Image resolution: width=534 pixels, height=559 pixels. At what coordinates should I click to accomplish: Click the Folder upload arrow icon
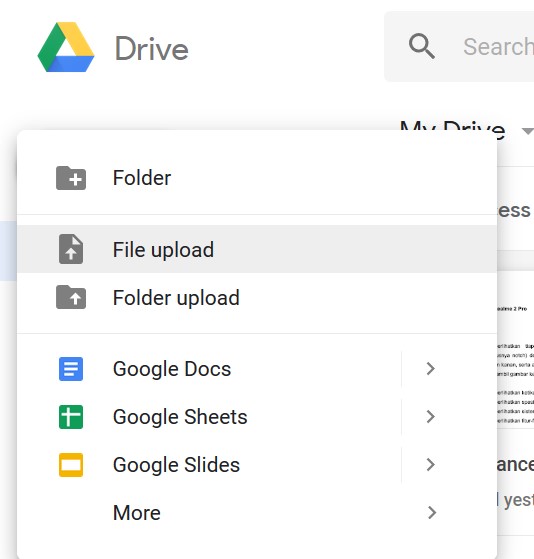[x=71, y=297]
